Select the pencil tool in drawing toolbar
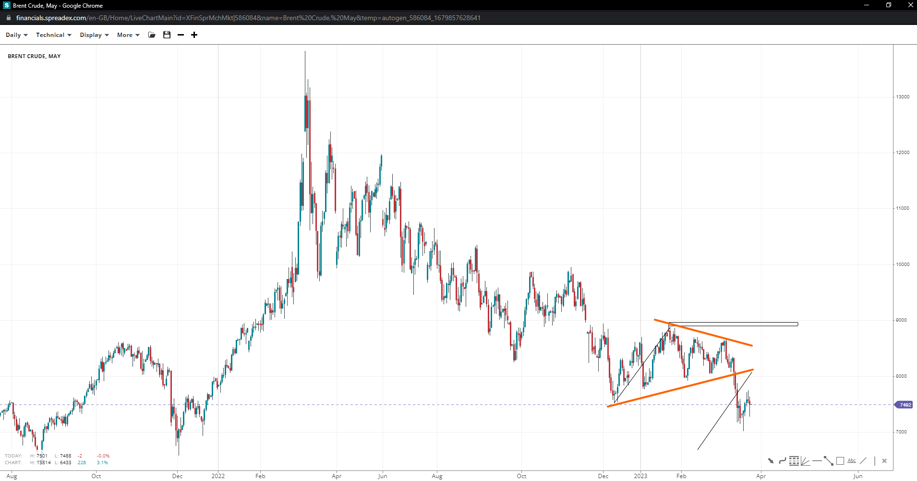917x481 pixels. tap(770, 461)
